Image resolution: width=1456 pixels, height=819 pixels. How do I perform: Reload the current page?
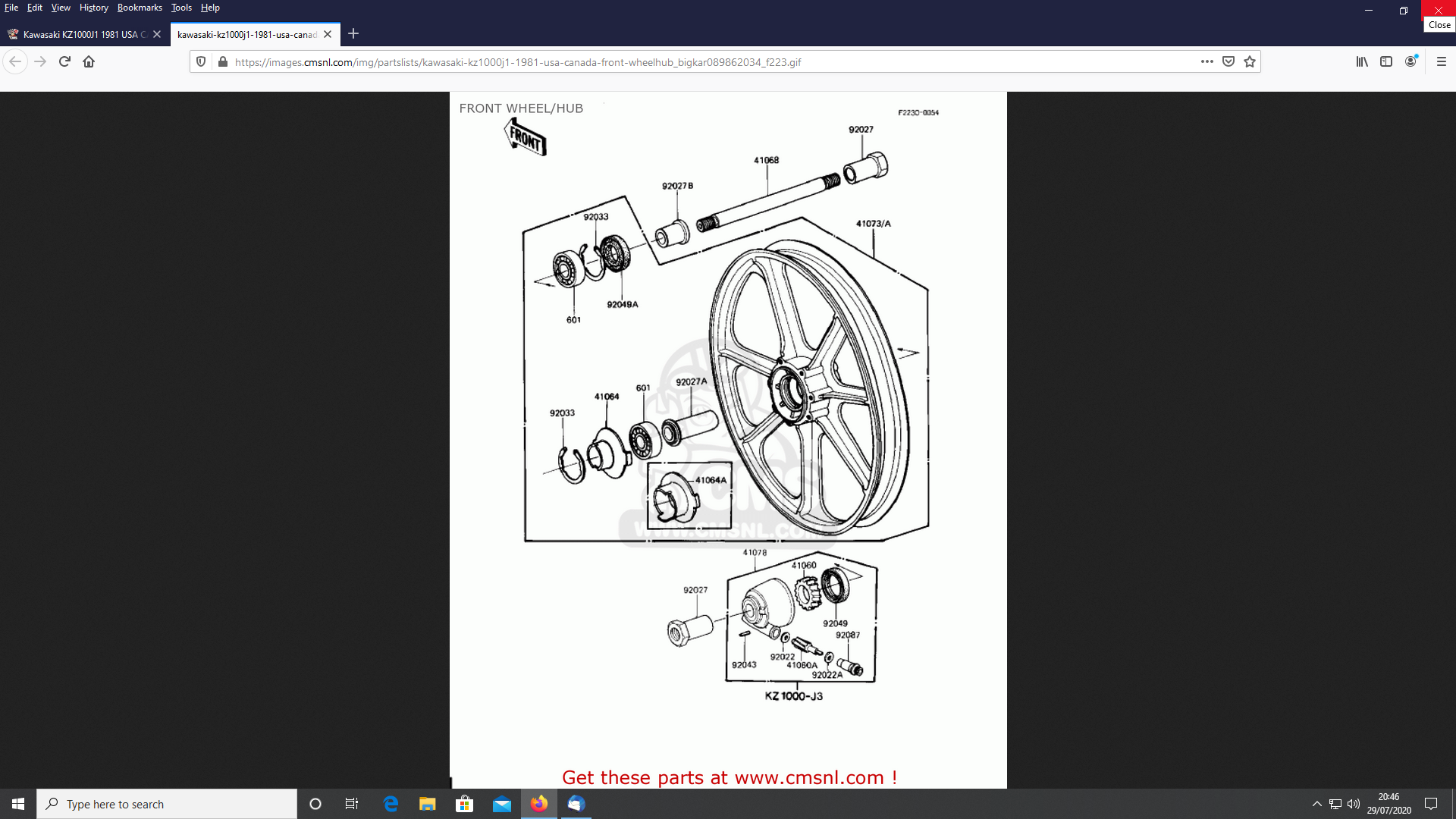tap(64, 62)
